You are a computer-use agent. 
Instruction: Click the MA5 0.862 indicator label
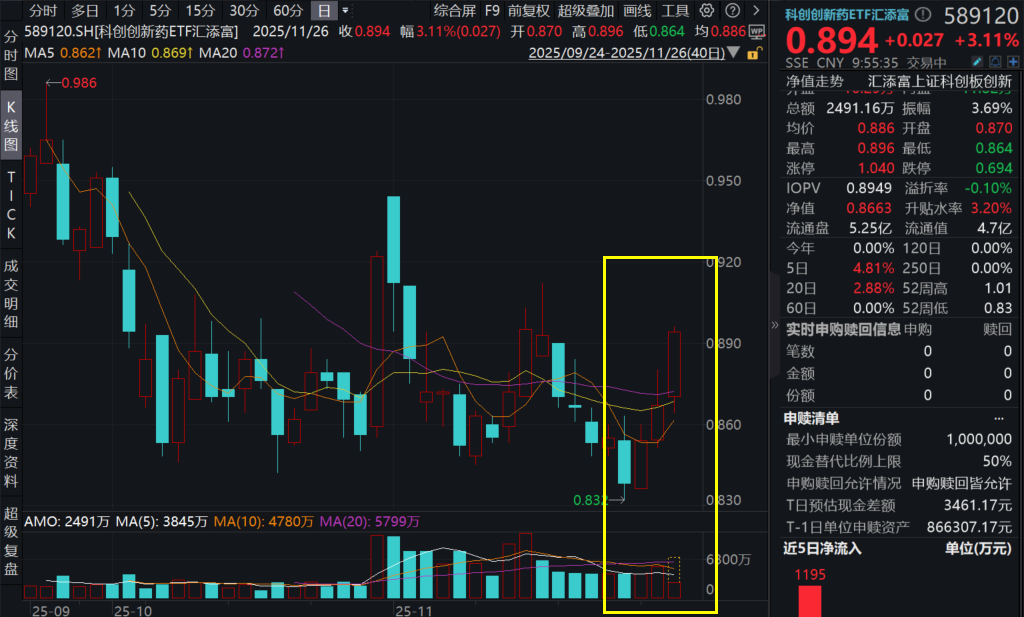(x=63, y=53)
